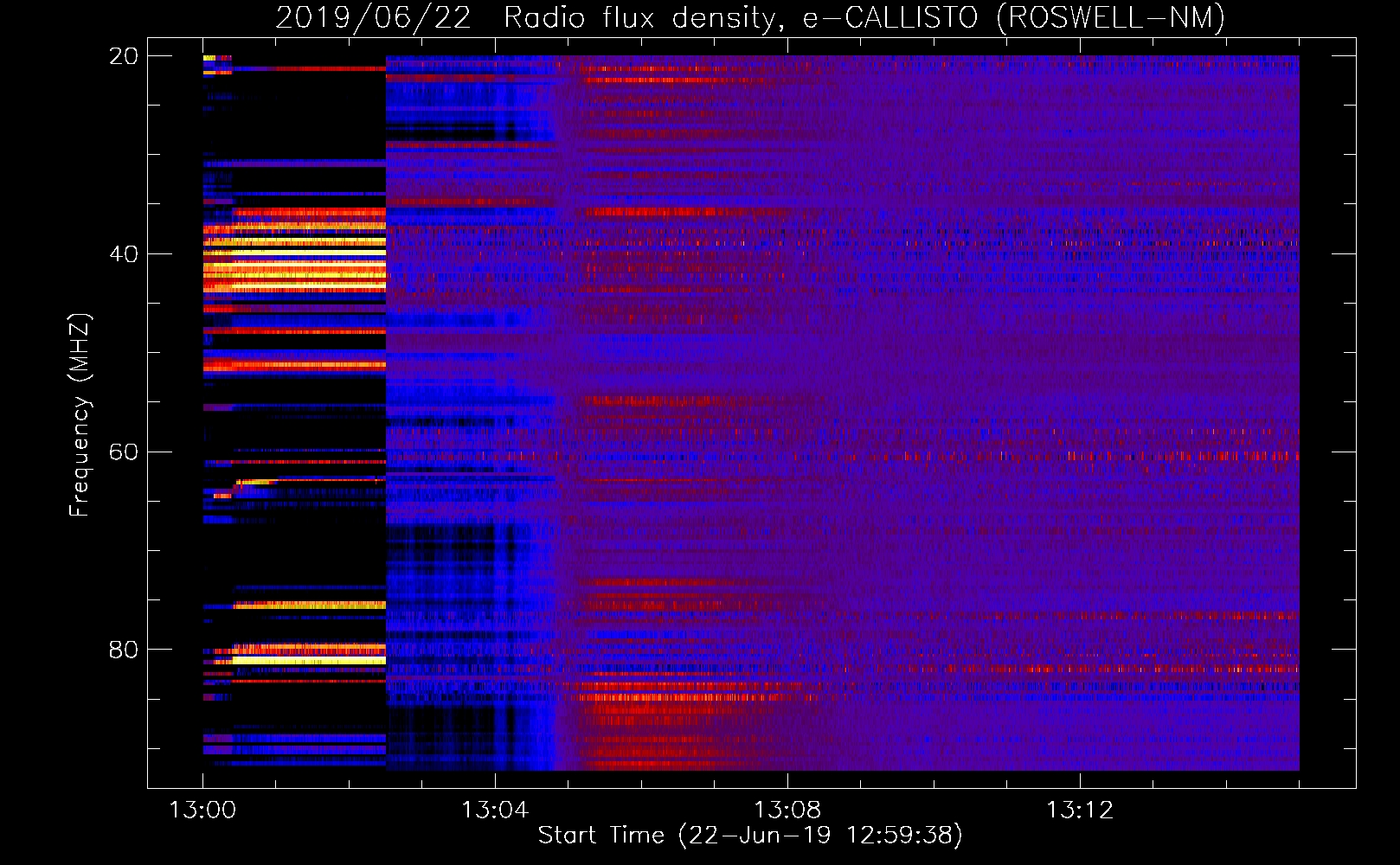Click the frequency axis value '20'
Viewport: 1400px width, 865px height.
click(123, 56)
